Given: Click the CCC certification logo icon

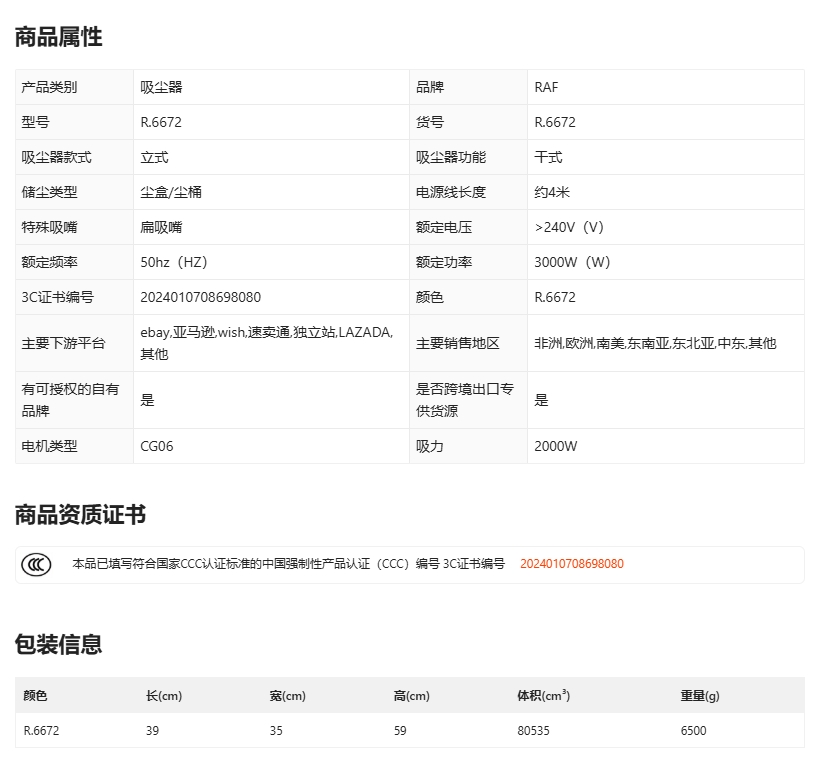Looking at the screenshot, I should (x=36, y=565).
